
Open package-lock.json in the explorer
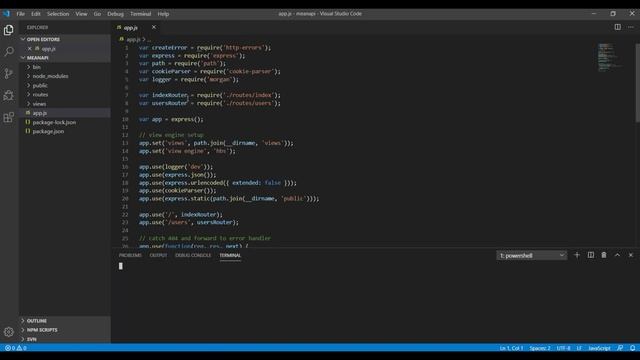pyautogui.click(x=65, y=122)
